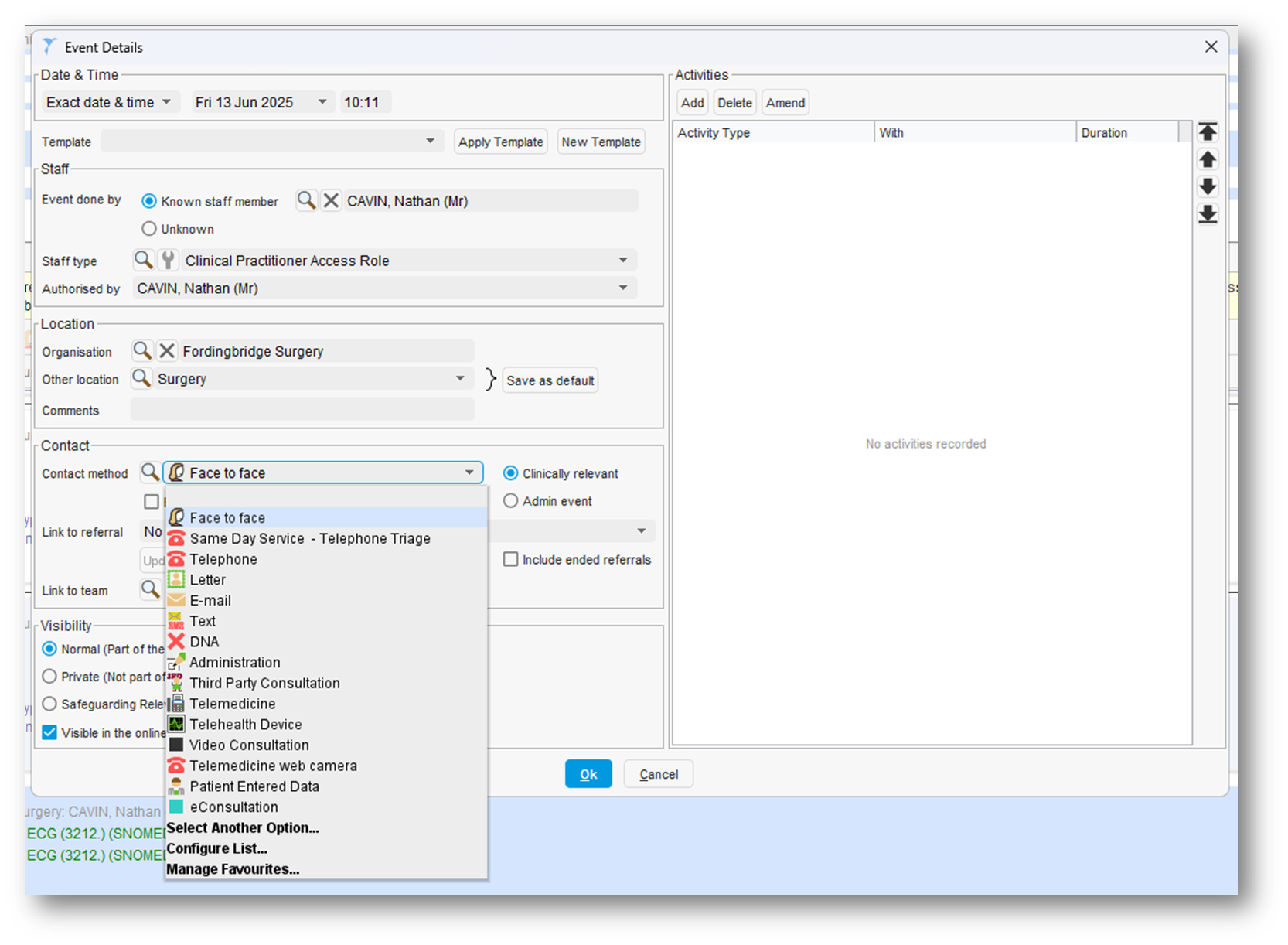Click the Activity Type column header
The width and height of the screenshot is (1288, 945).
773,132
